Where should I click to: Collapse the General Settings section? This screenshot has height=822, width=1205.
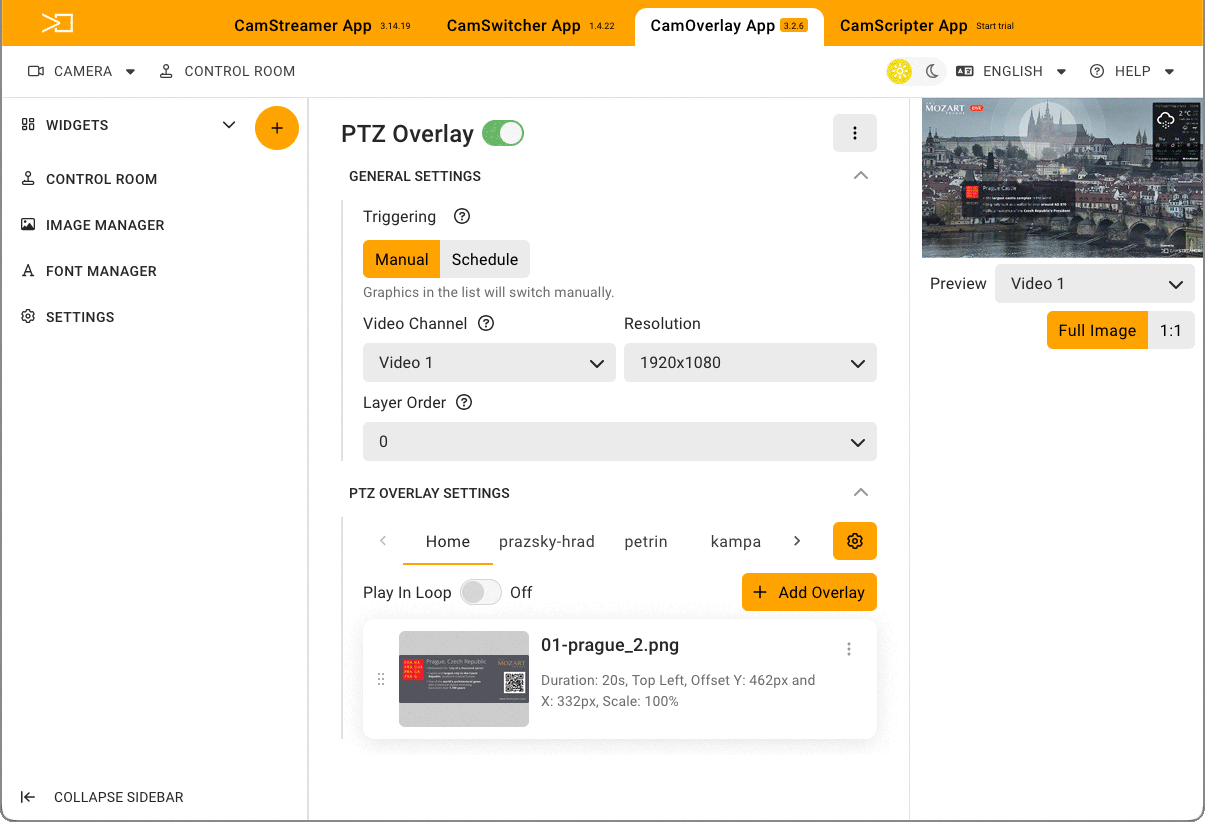click(x=860, y=176)
